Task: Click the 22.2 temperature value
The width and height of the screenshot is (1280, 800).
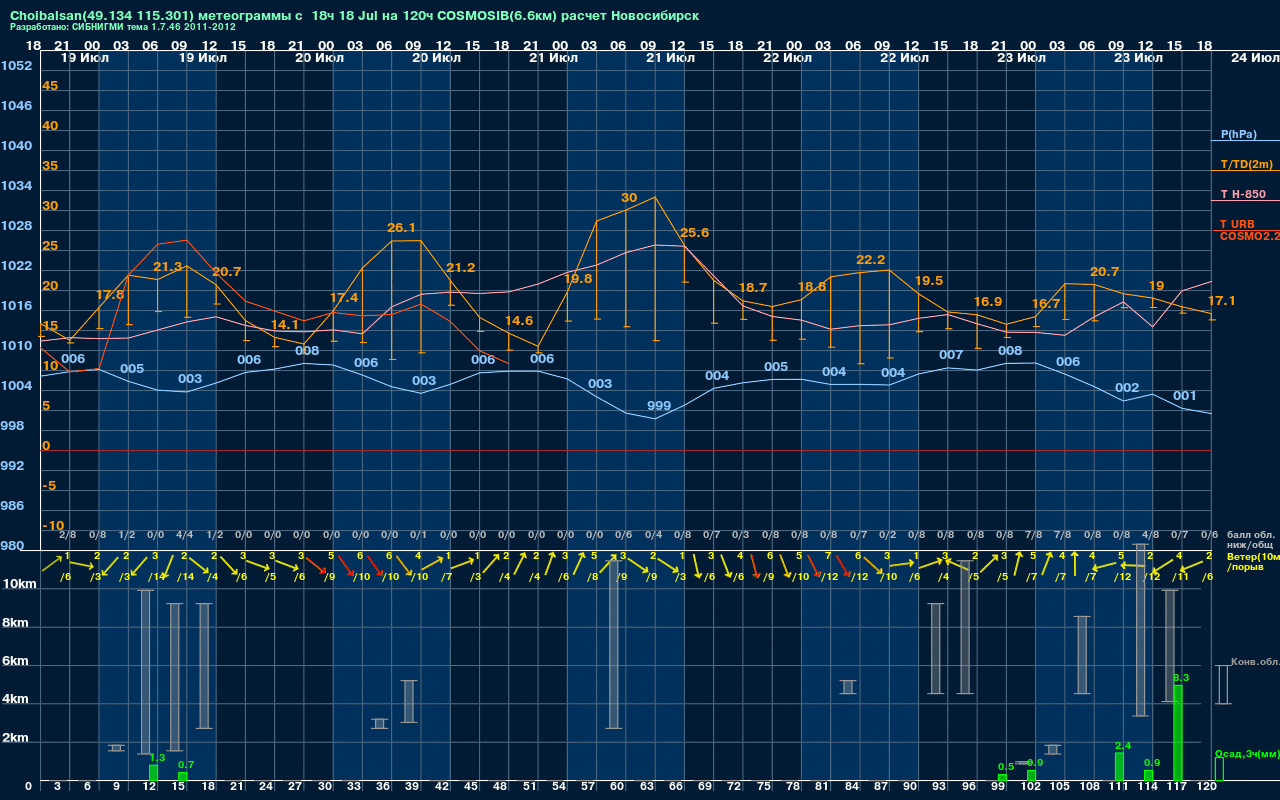Action: pos(871,260)
